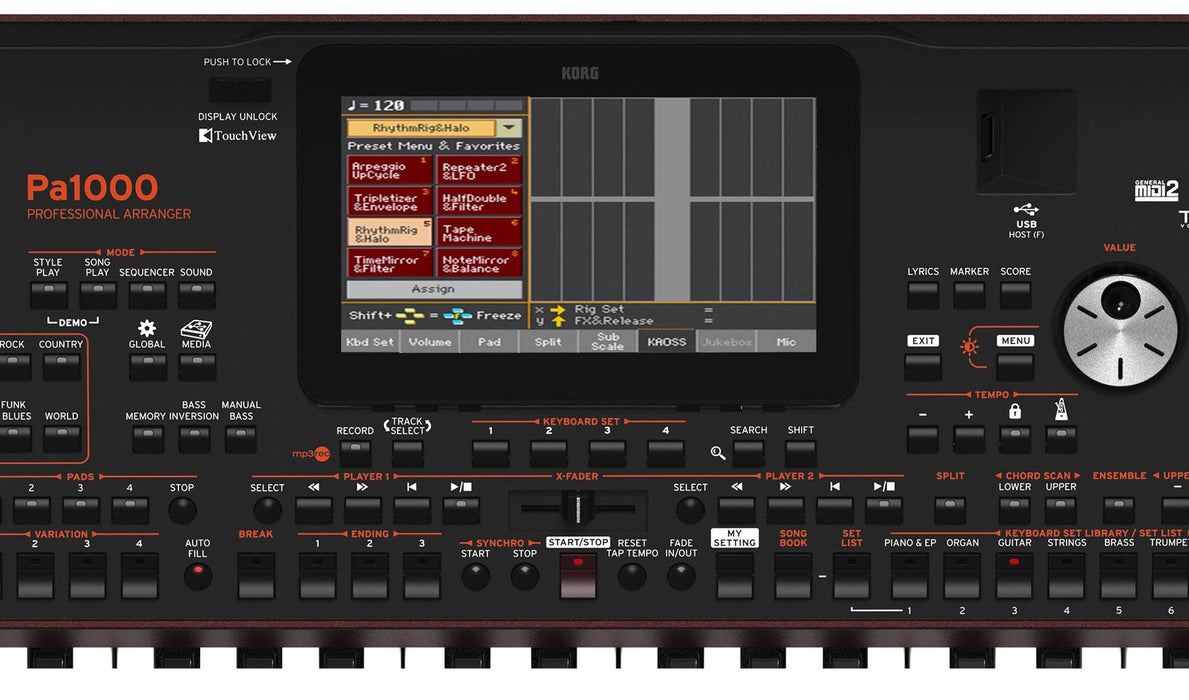Push the Auto Fill button with red LED
This screenshot has height=700, width=1189.
198,576
